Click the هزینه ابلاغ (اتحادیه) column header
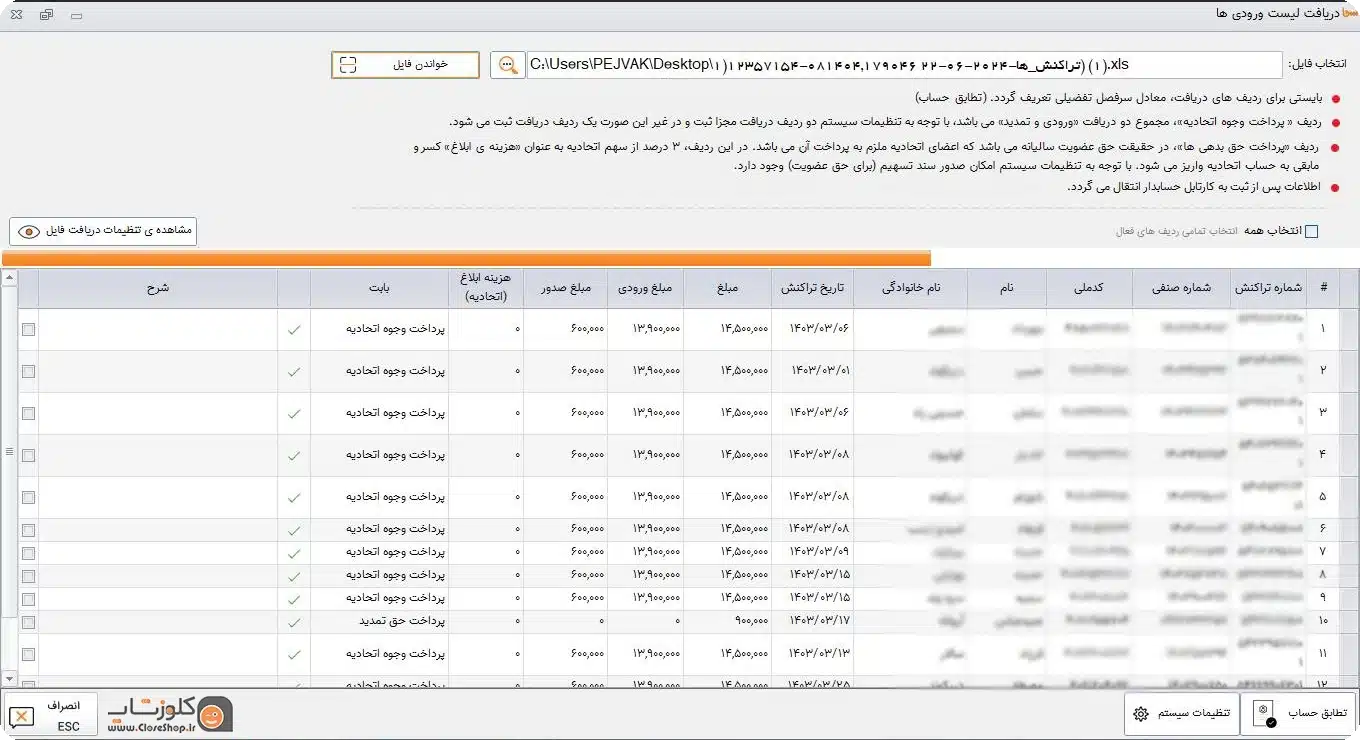Image resolution: width=1360 pixels, height=740 pixels. pos(485,288)
